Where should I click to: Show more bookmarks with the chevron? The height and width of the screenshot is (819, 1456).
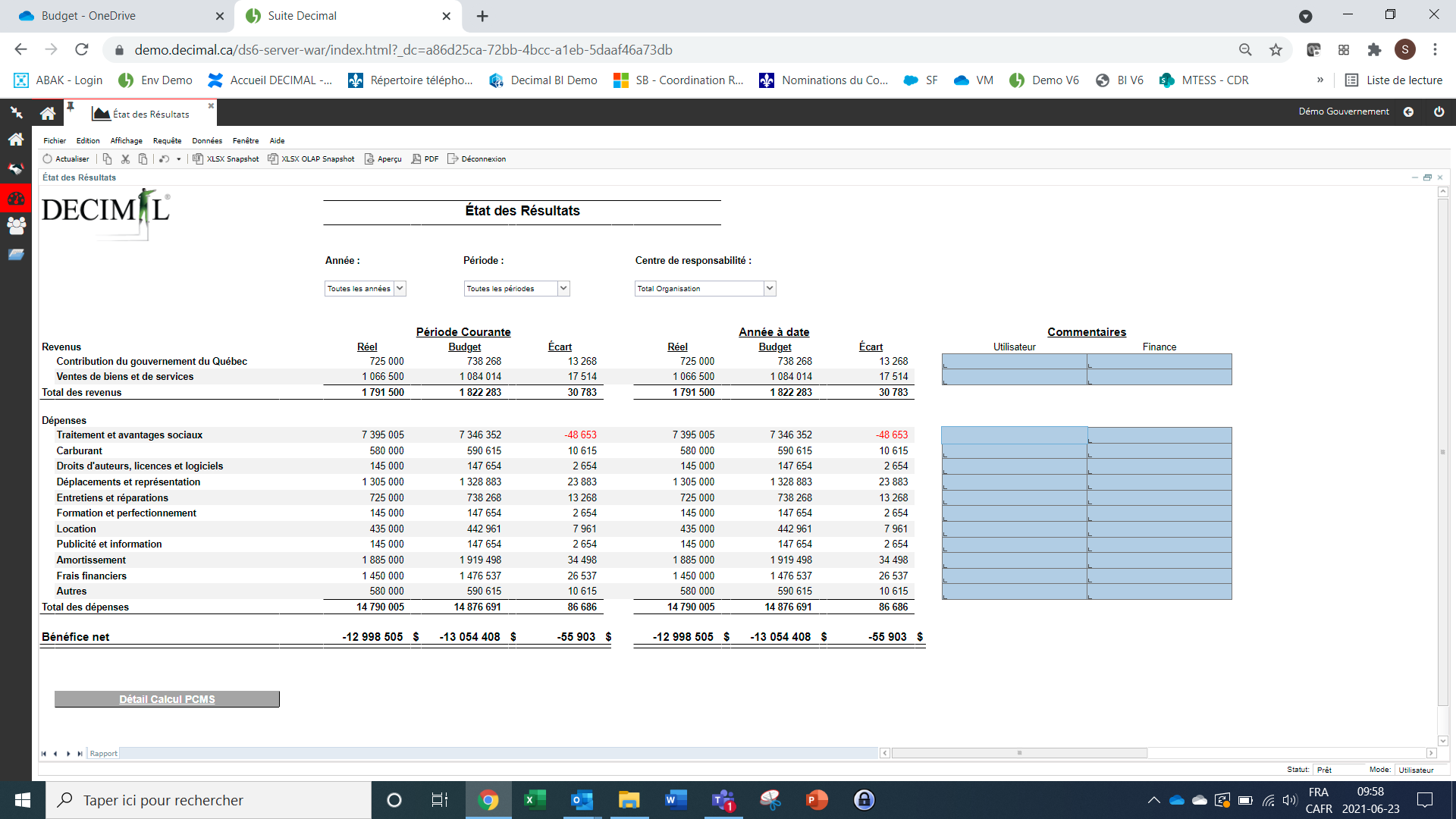tap(1320, 80)
